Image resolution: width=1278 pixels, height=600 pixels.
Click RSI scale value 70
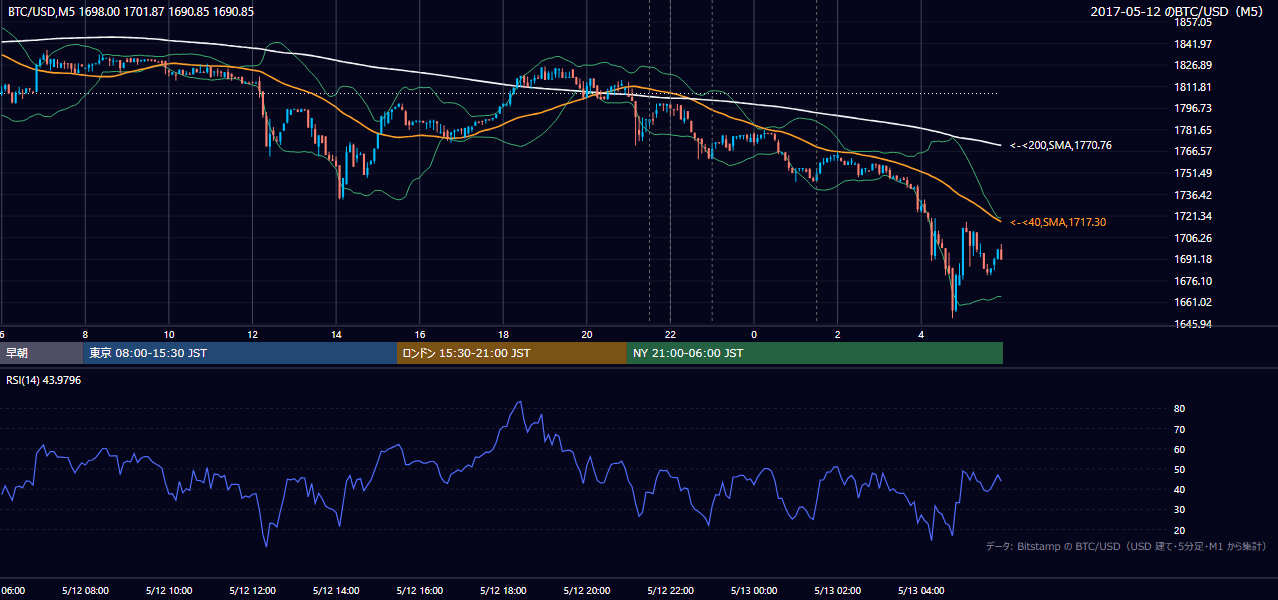[1179, 429]
